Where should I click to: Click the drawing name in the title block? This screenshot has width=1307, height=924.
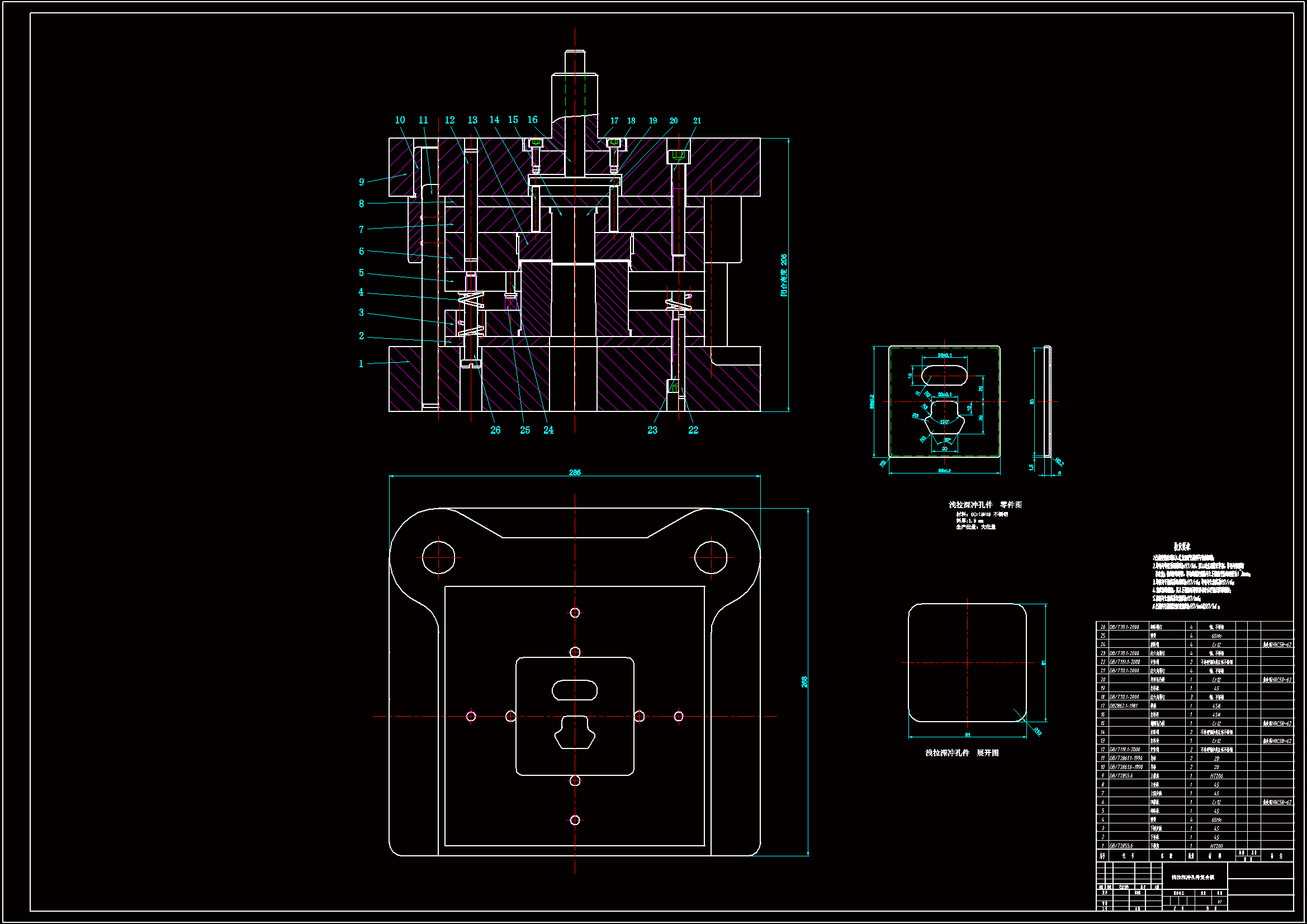[x=1193, y=877]
